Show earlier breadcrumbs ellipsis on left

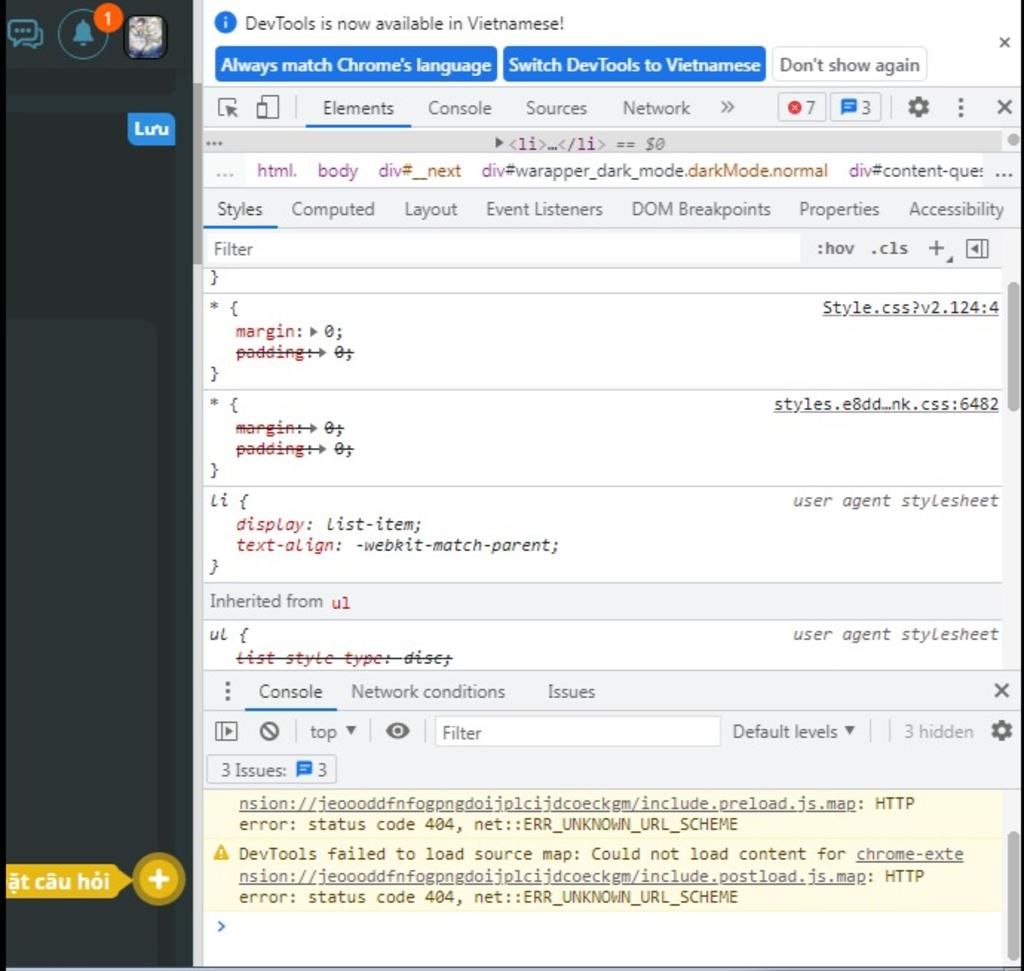click(x=225, y=173)
